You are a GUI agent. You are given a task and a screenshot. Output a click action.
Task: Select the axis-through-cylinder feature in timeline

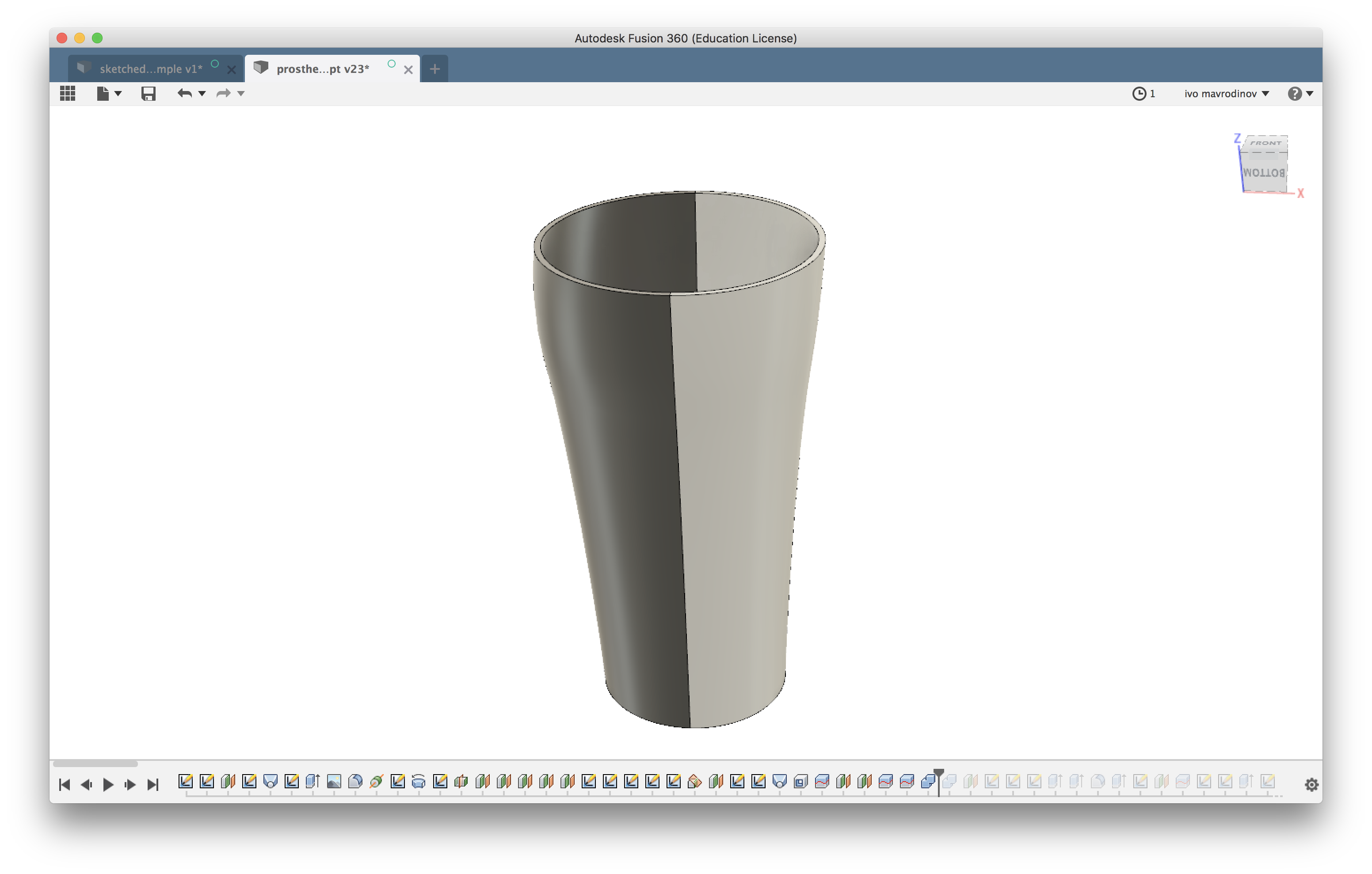point(376,781)
